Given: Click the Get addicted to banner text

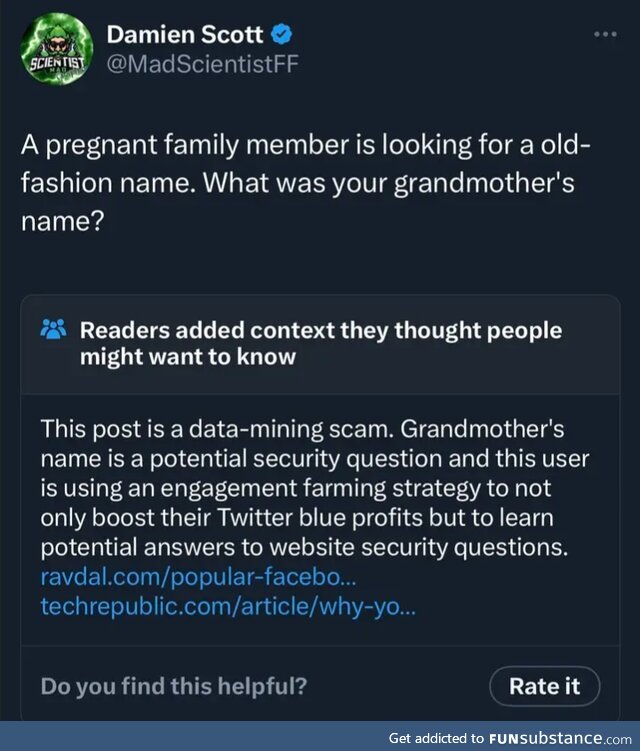Looking at the screenshot, I should (436, 738).
